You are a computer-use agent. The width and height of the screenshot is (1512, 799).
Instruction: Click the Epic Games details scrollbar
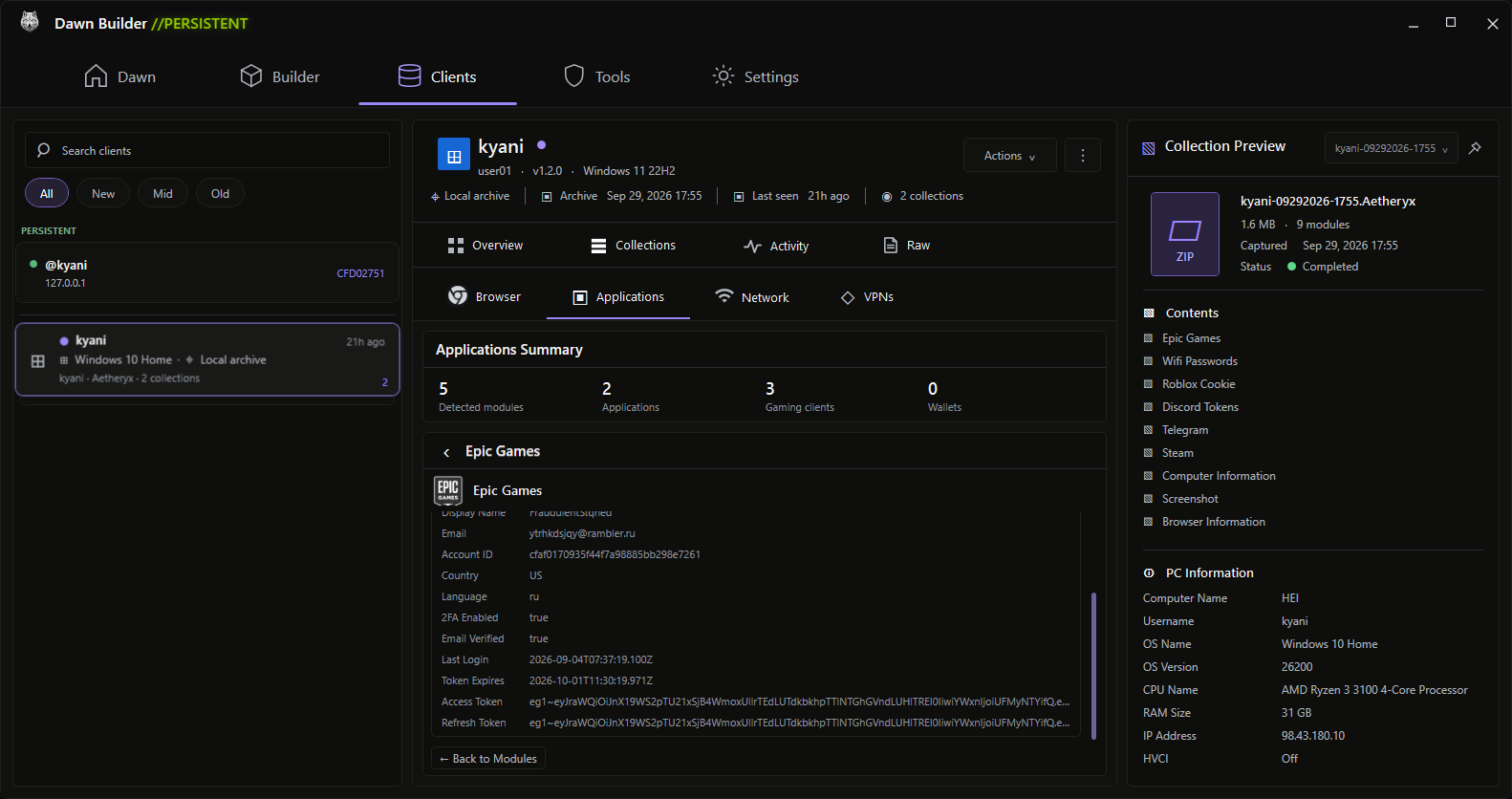pos(1093,666)
